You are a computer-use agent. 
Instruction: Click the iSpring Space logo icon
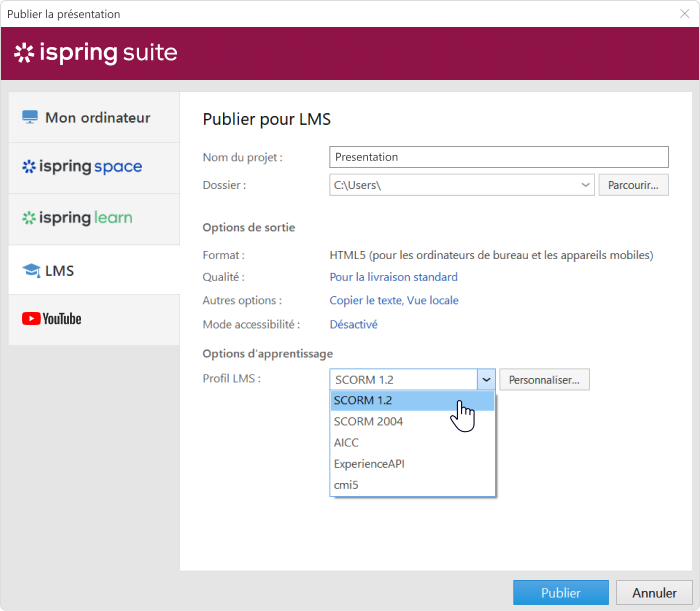click(29, 166)
